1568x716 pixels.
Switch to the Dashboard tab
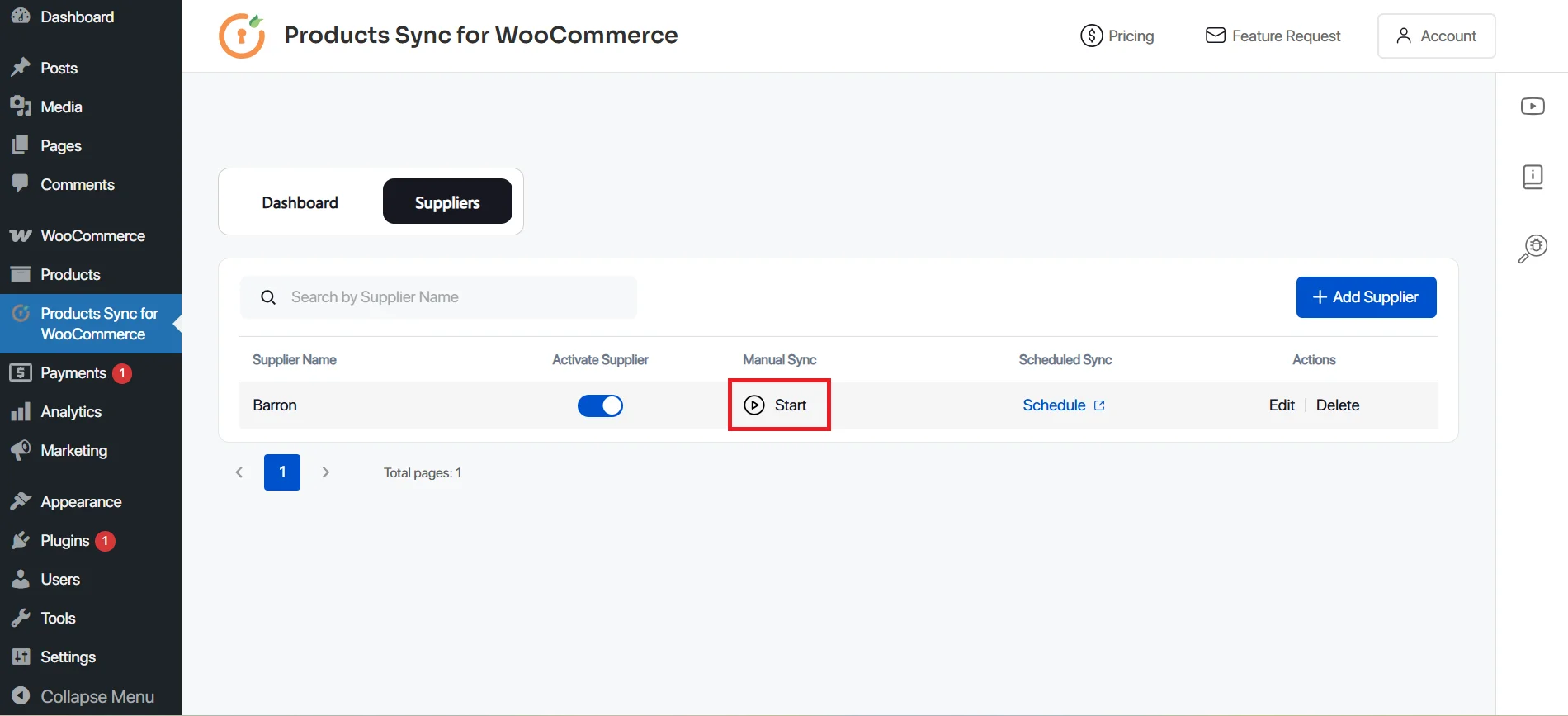click(300, 202)
